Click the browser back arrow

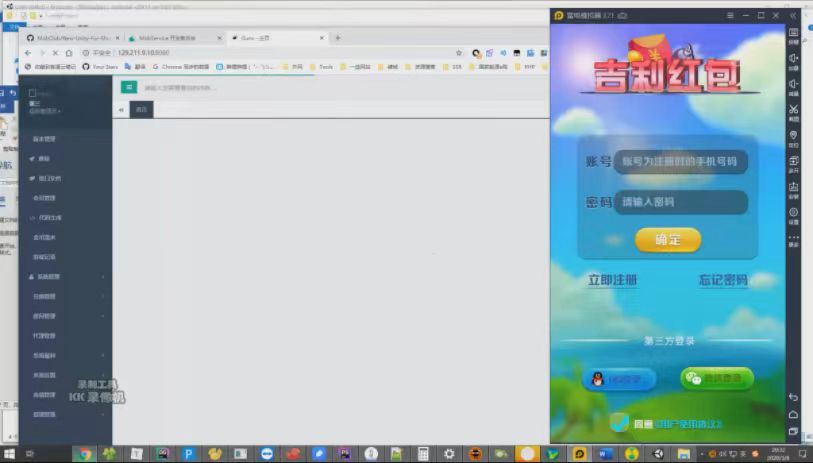click(28, 53)
